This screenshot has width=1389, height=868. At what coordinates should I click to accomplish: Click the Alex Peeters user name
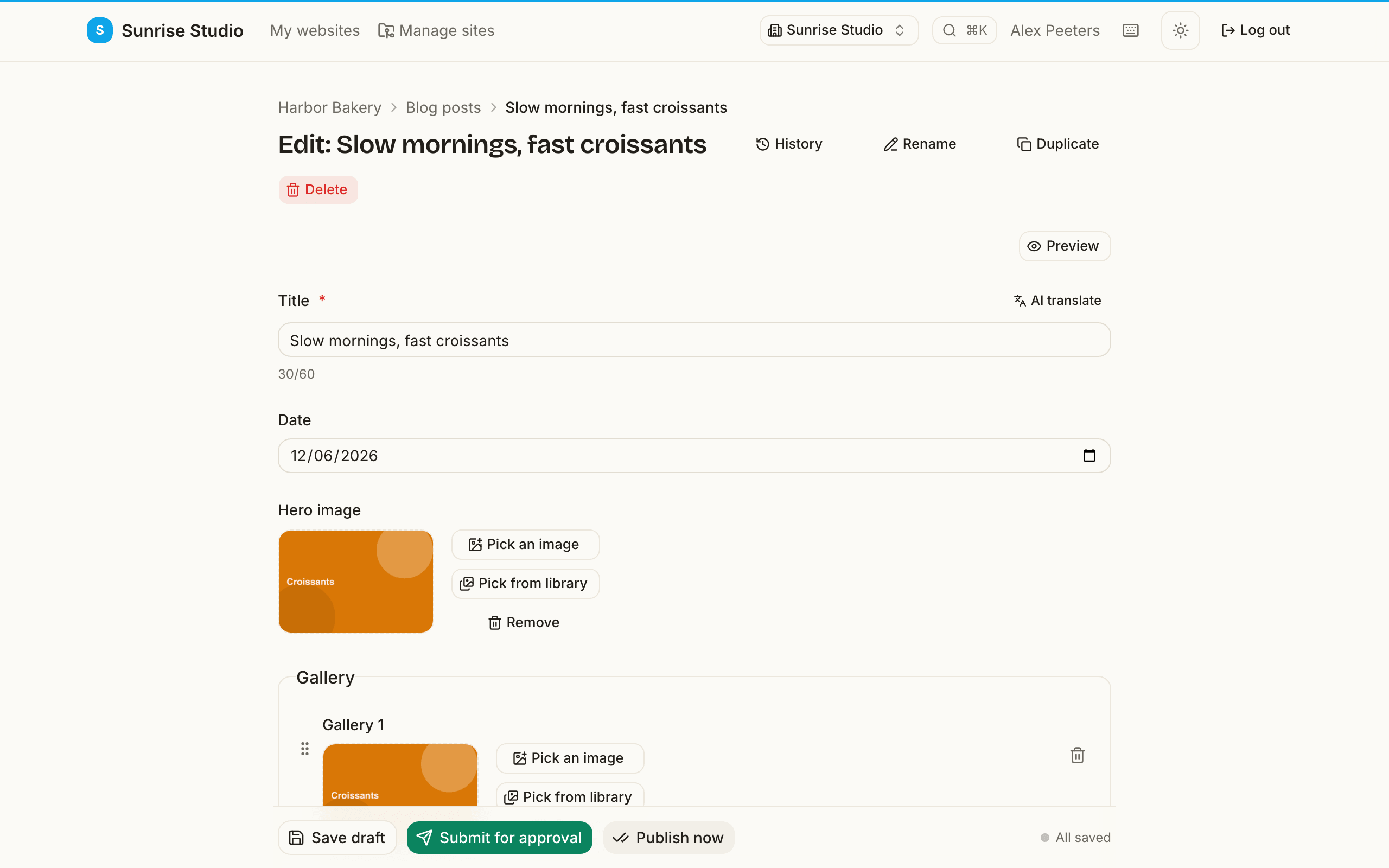coord(1055,30)
